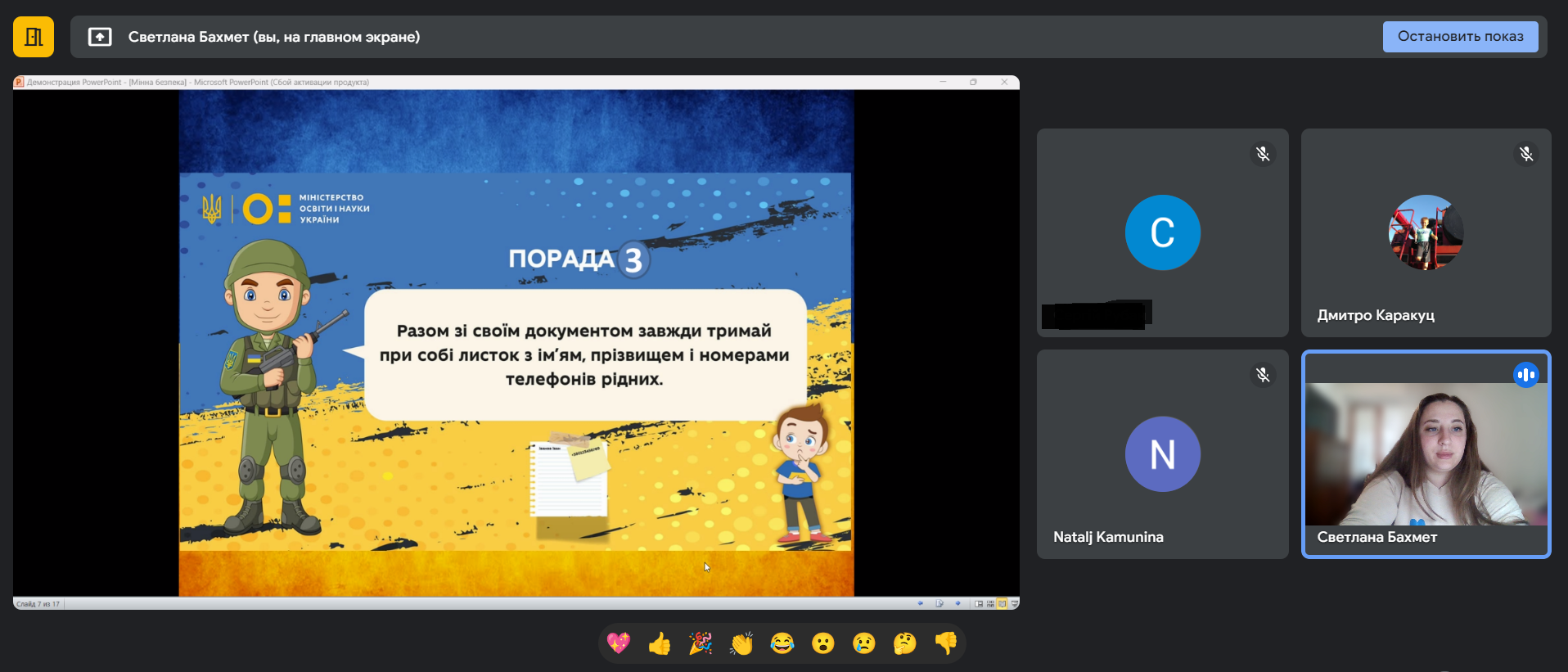The width and height of the screenshot is (1568, 672).
Task: Send the thumbs up reaction
Action: [x=660, y=643]
